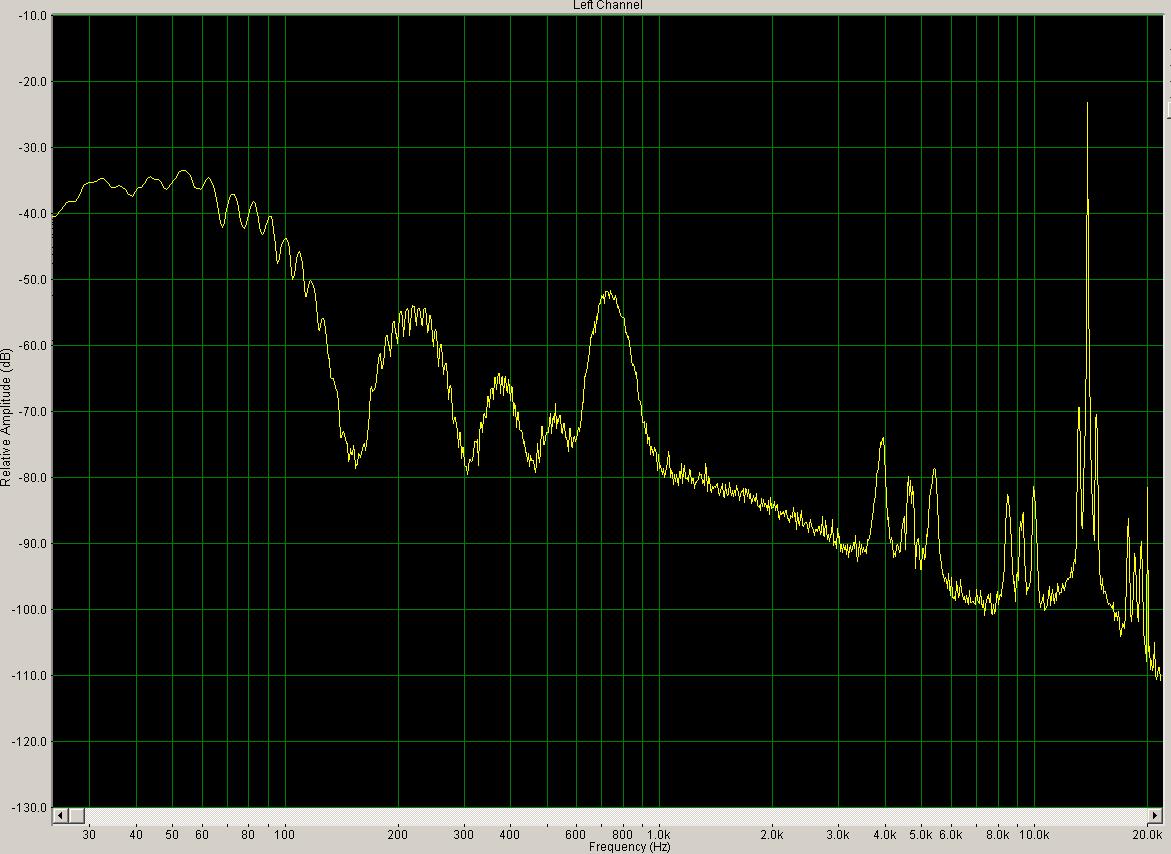Click the 50 frequency axis label
The height and width of the screenshot is (854, 1171).
click(x=172, y=835)
